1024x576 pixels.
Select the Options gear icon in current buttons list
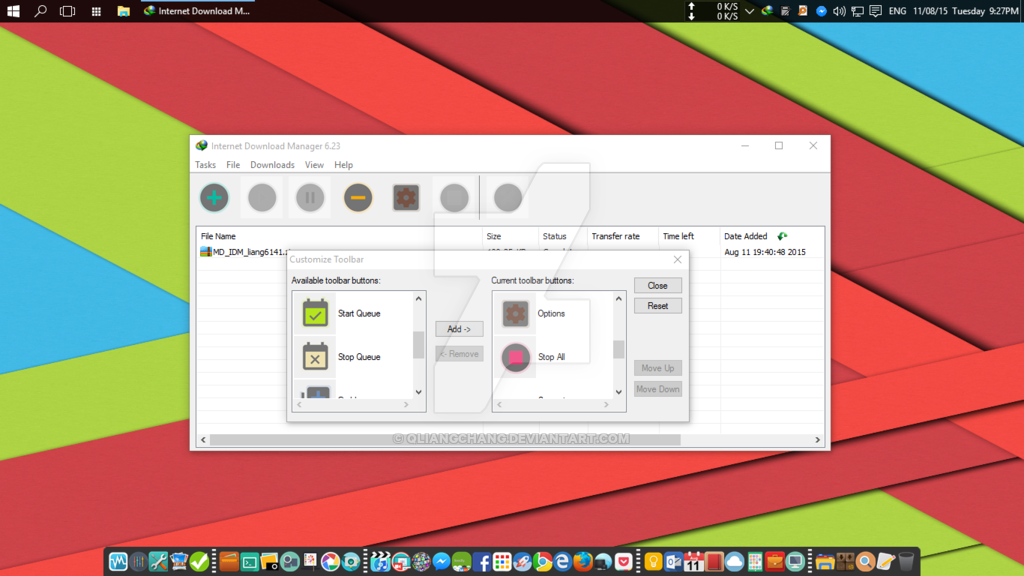[515, 313]
